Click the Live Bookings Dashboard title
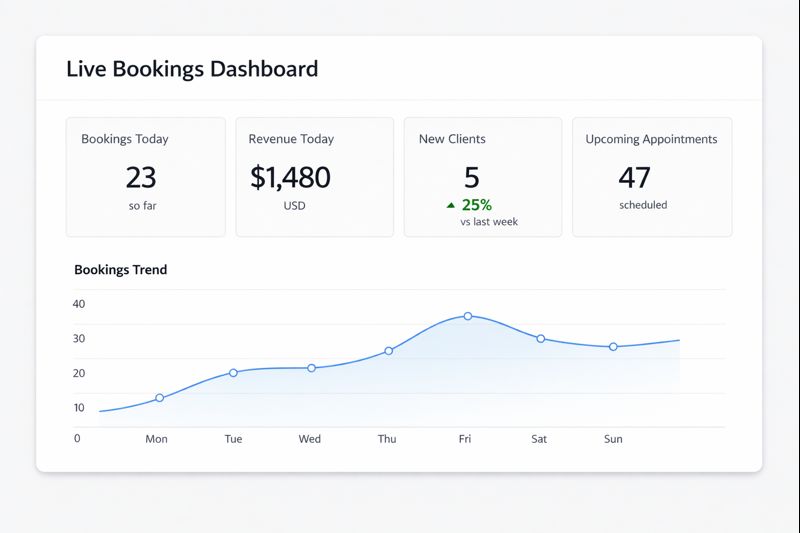 point(192,69)
